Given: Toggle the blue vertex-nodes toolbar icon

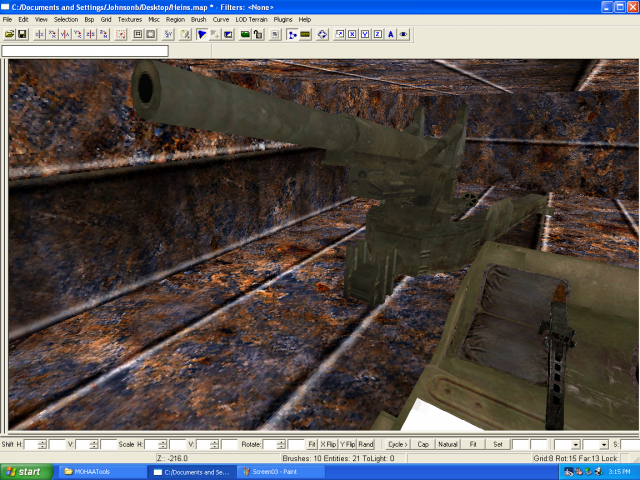Looking at the screenshot, I should [292, 34].
